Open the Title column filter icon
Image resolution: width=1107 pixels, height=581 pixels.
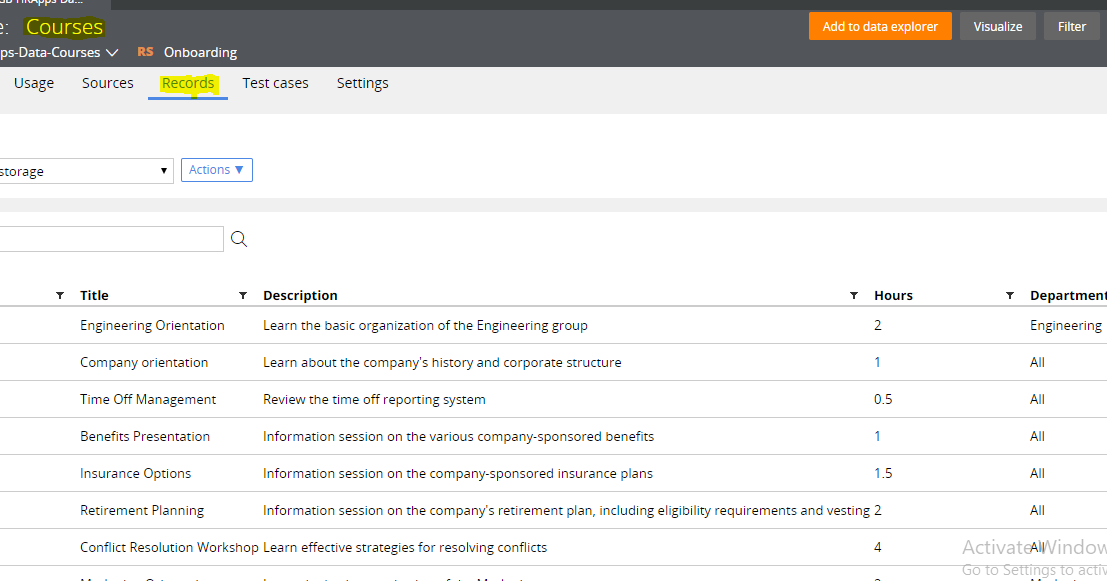pyautogui.click(x=242, y=295)
